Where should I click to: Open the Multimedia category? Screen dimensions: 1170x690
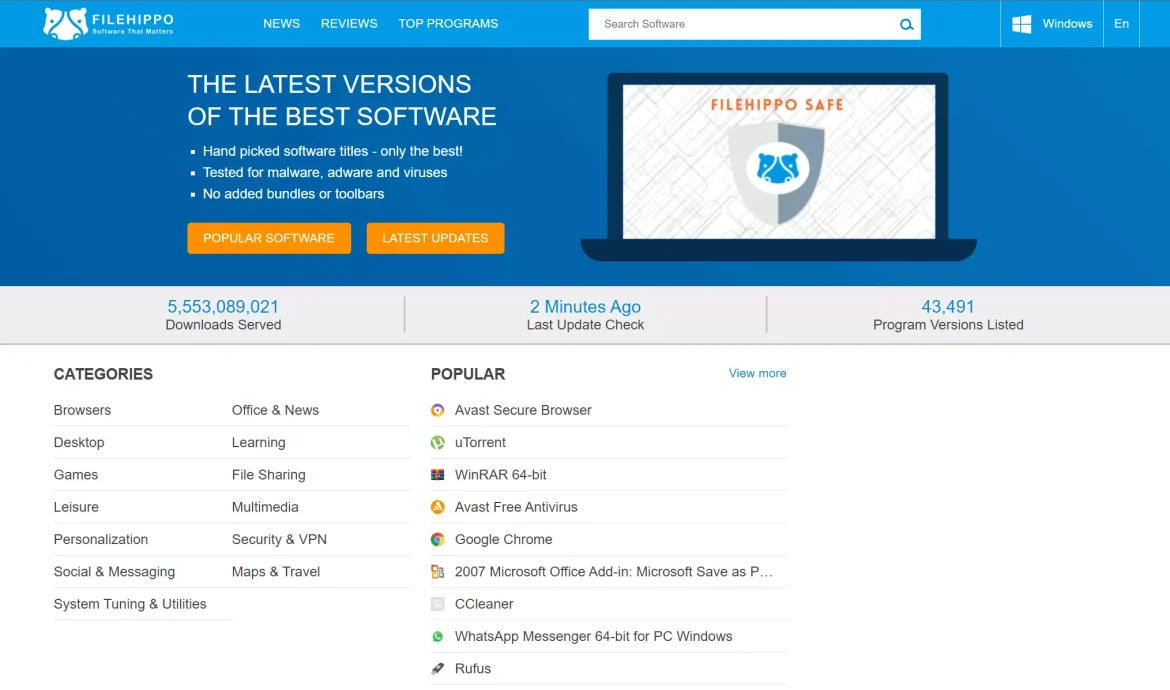(265, 507)
